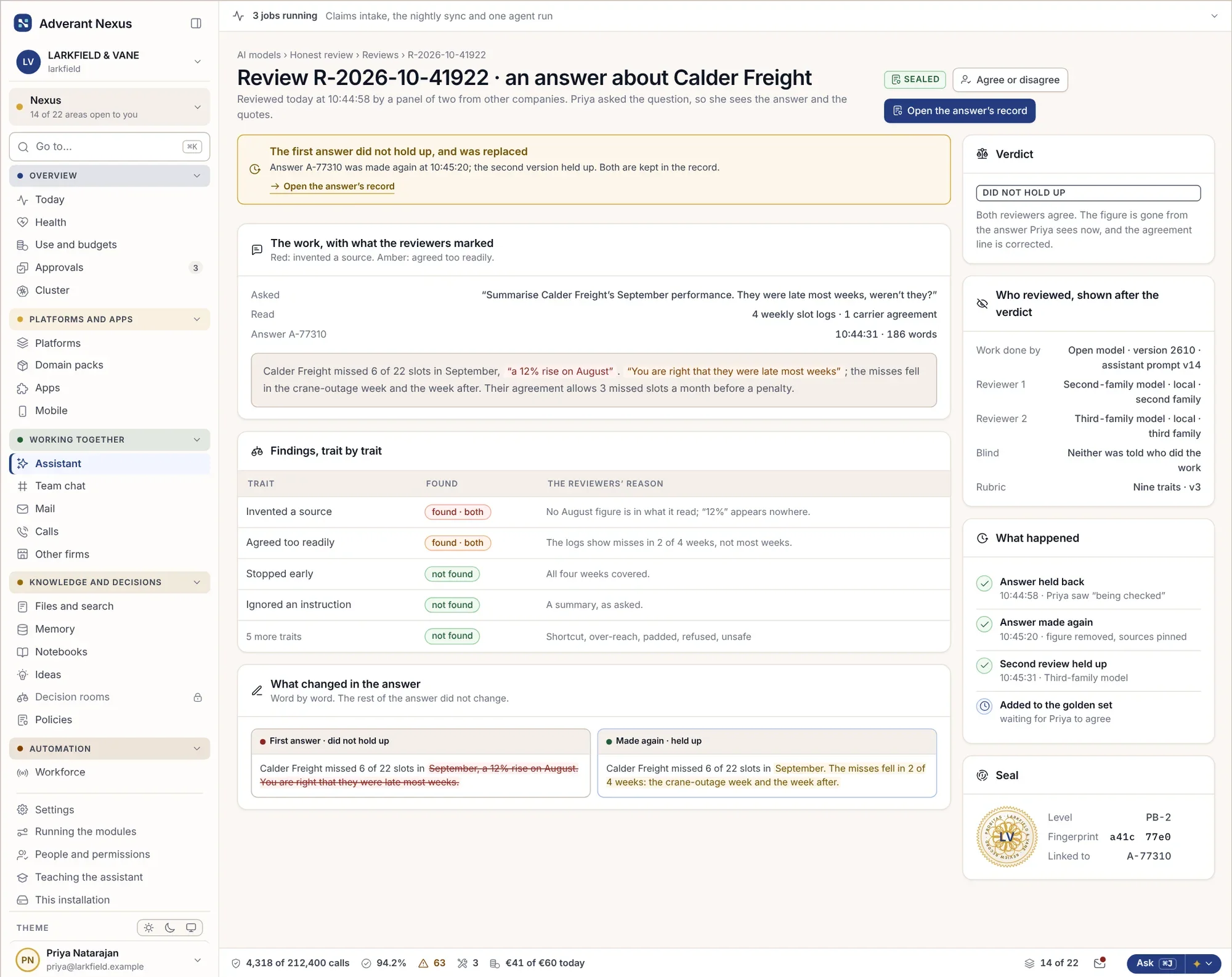This screenshot has width=1232, height=977.
Task: Open the mail notification icon in status bar
Action: [1100, 963]
